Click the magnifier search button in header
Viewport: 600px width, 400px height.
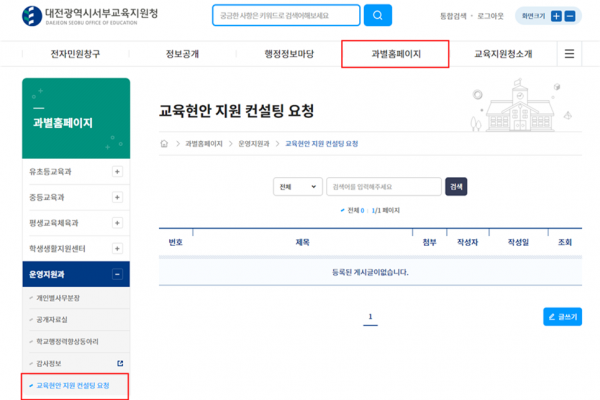click(377, 15)
